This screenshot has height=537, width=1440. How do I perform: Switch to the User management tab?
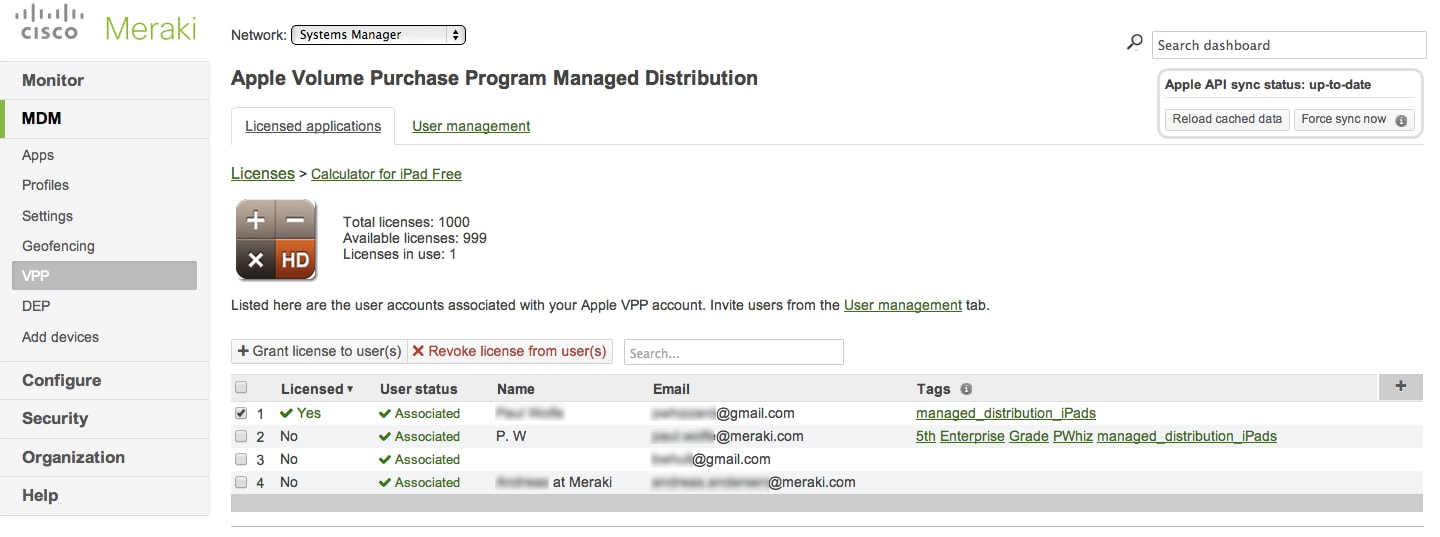[471, 126]
